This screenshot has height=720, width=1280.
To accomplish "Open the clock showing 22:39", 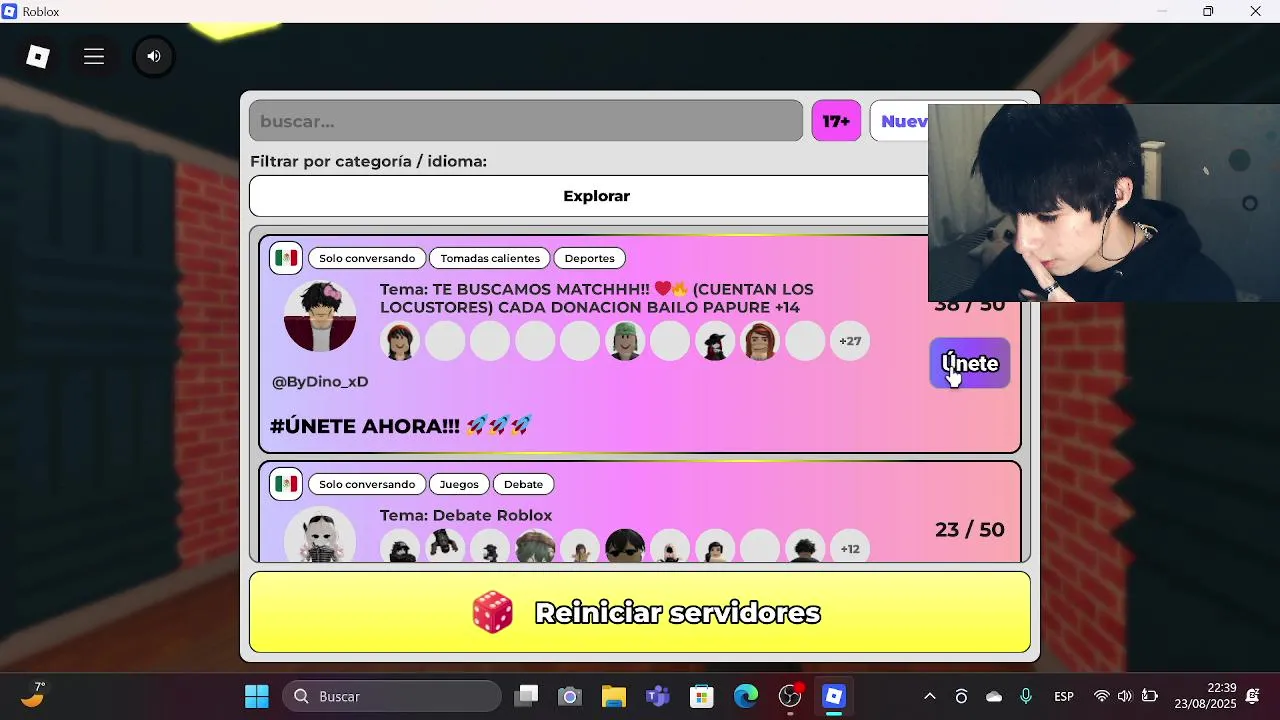I will point(1206,696).
